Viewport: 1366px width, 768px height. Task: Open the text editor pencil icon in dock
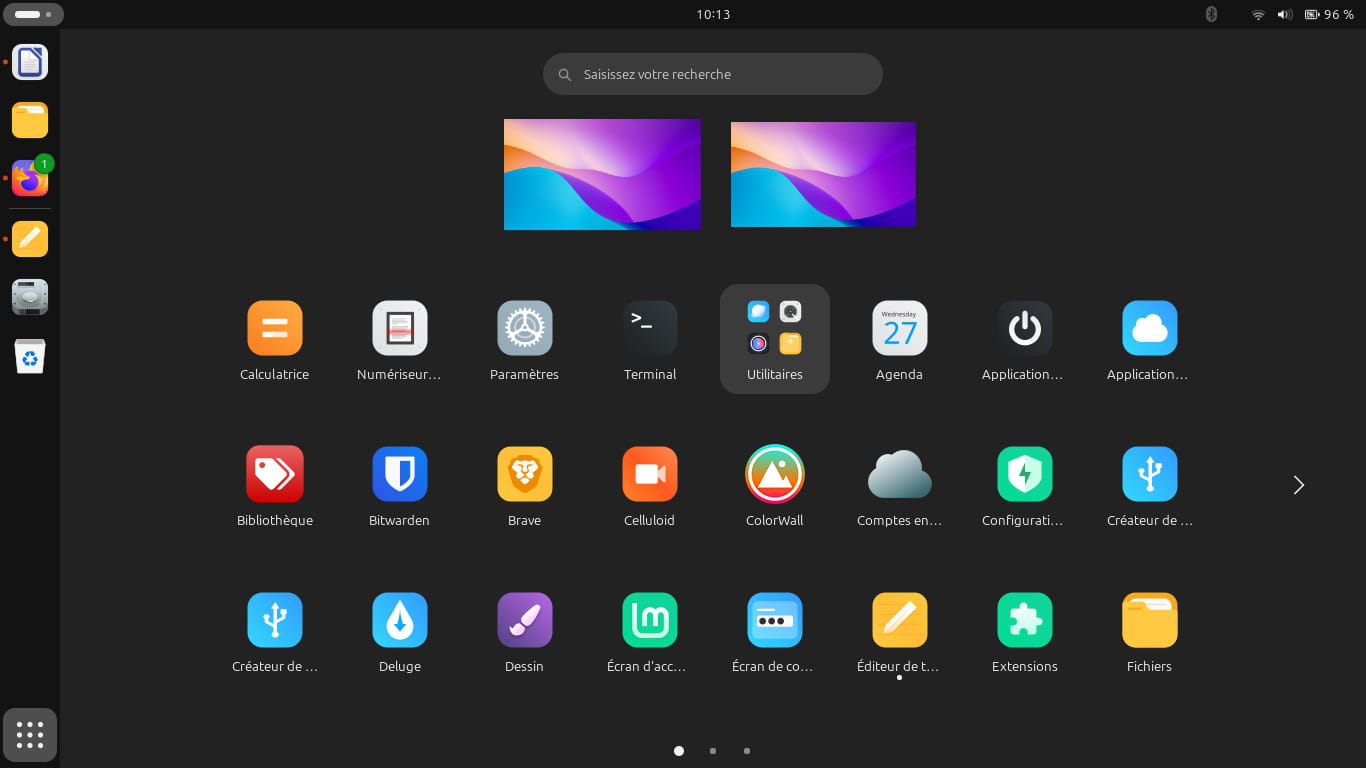pyautogui.click(x=30, y=239)
